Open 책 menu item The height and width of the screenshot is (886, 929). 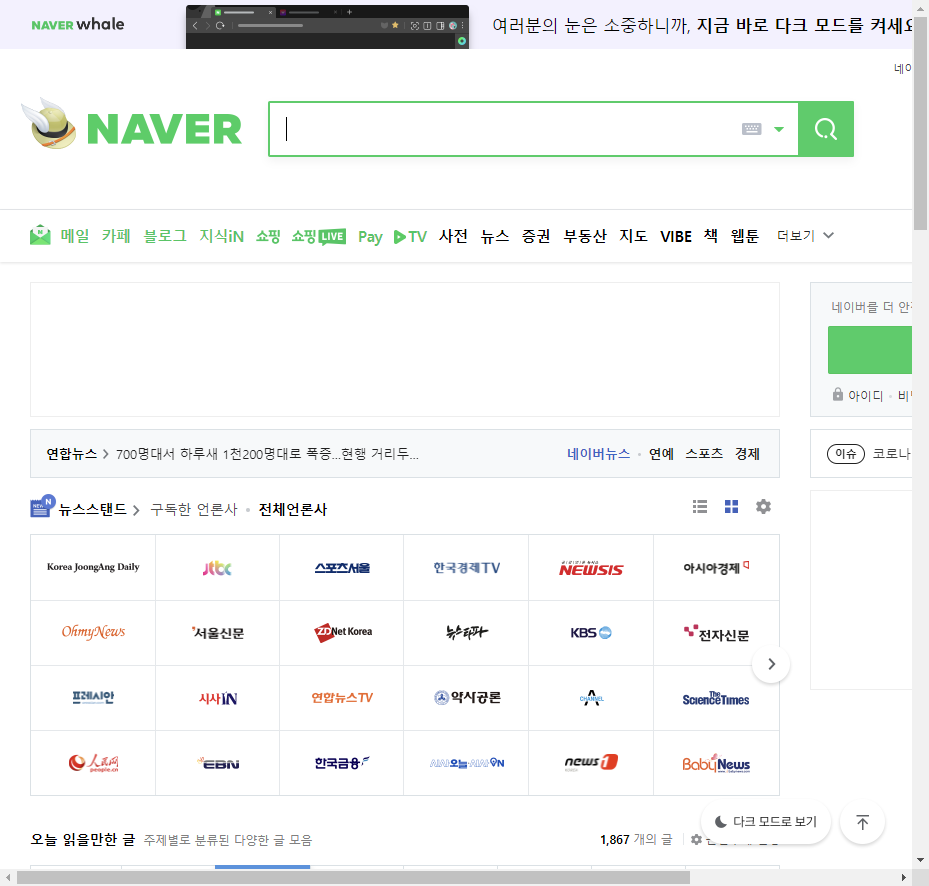coord(711,236)
